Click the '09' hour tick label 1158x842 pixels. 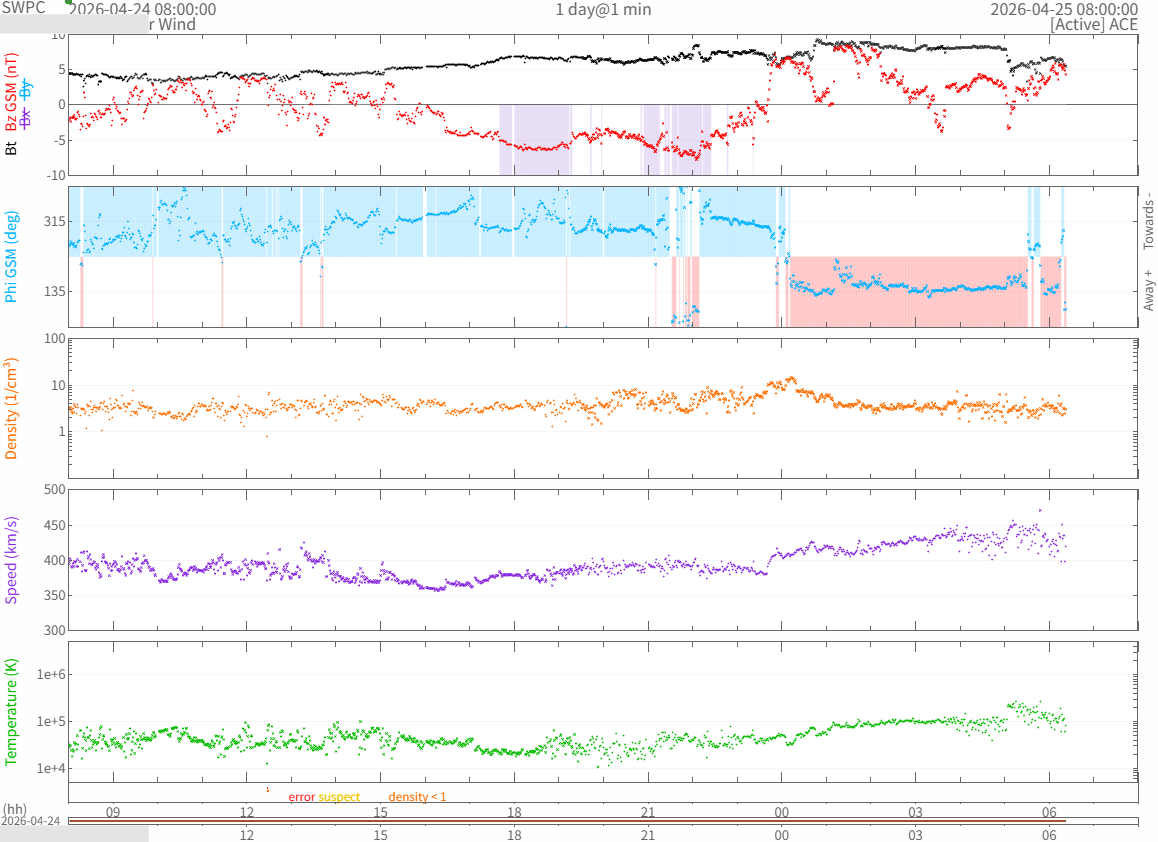click(x=113, y=812)
